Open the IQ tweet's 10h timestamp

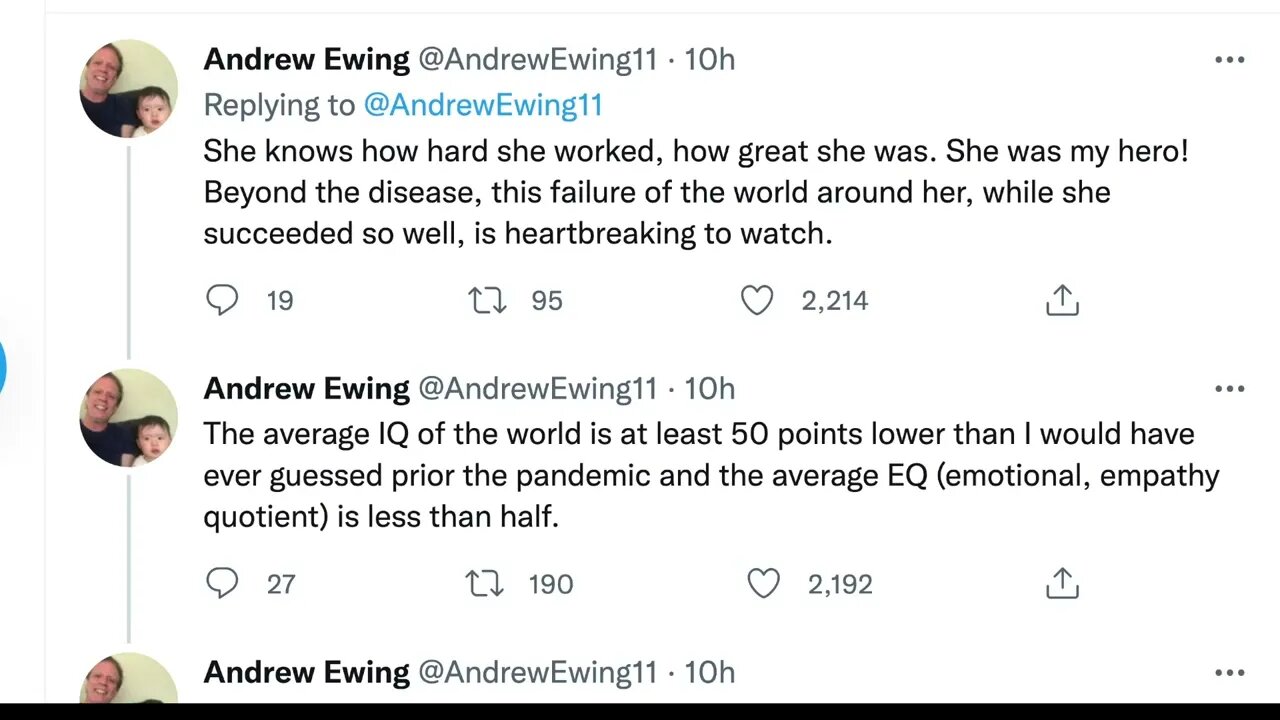click(x=709, y=388)
